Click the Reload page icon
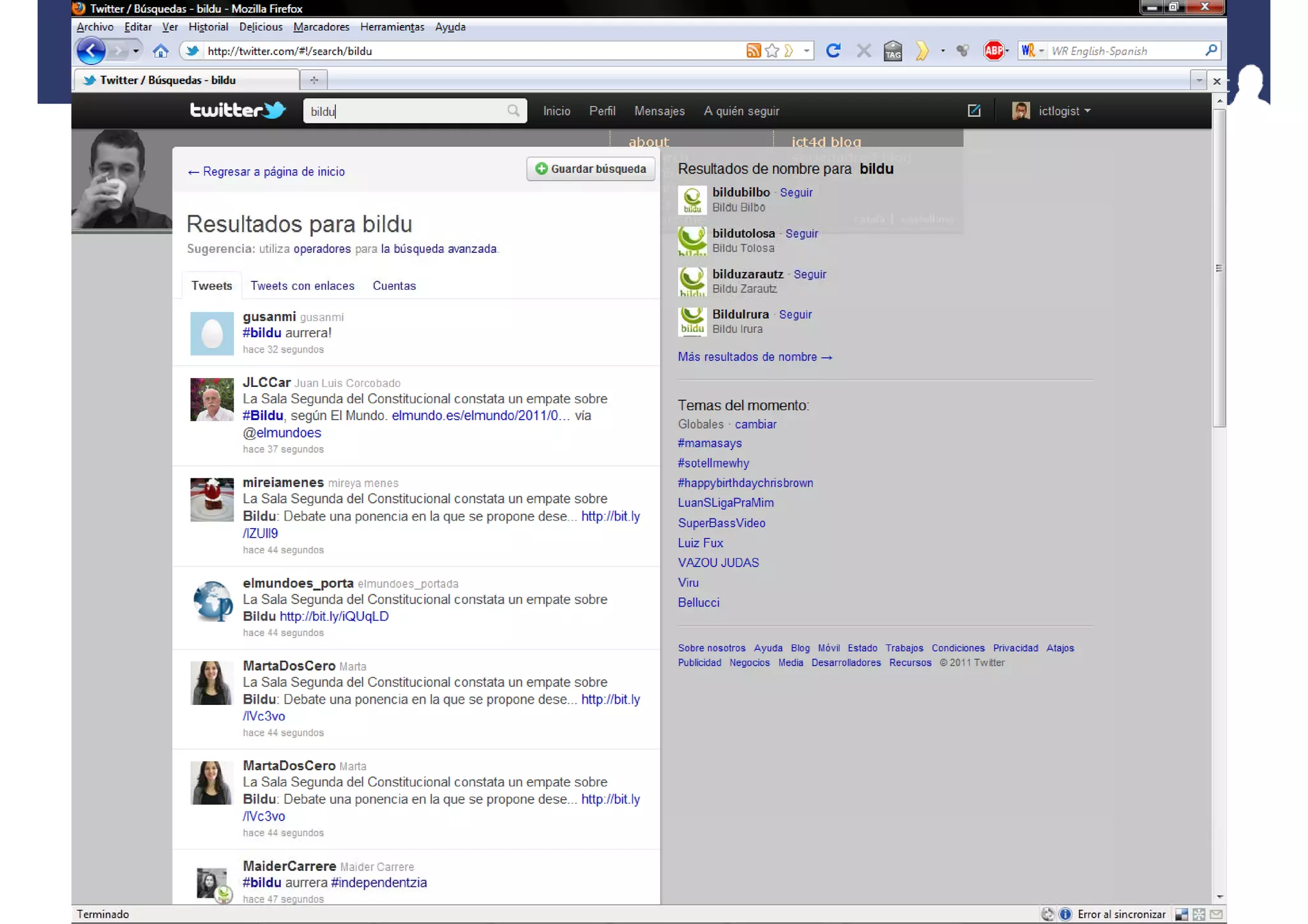The width and height of the screenshot is (1308, 924). [833, 51]
